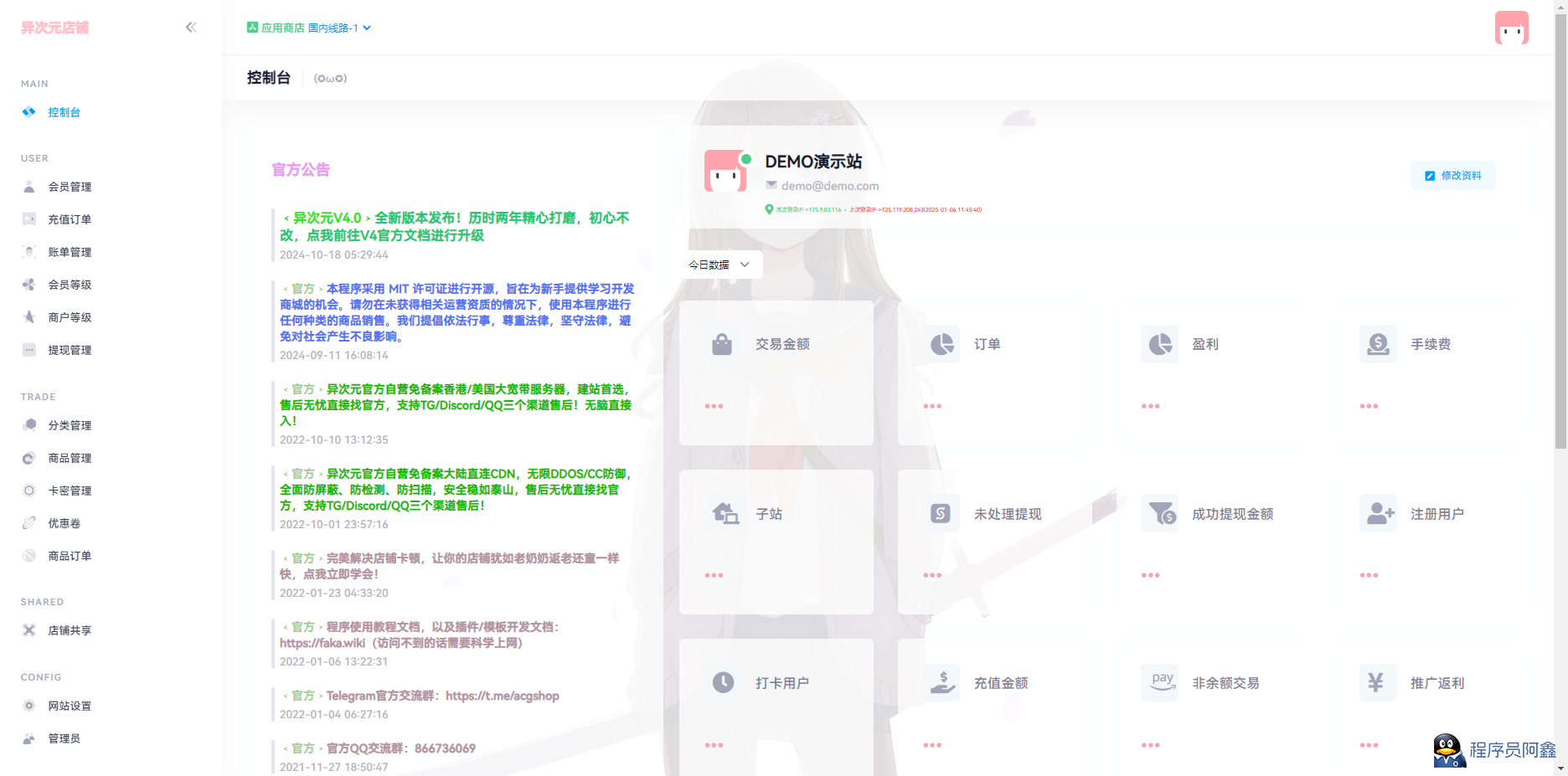
Task: Open 会员管理 in the sidebar
Action: point(70,187)
